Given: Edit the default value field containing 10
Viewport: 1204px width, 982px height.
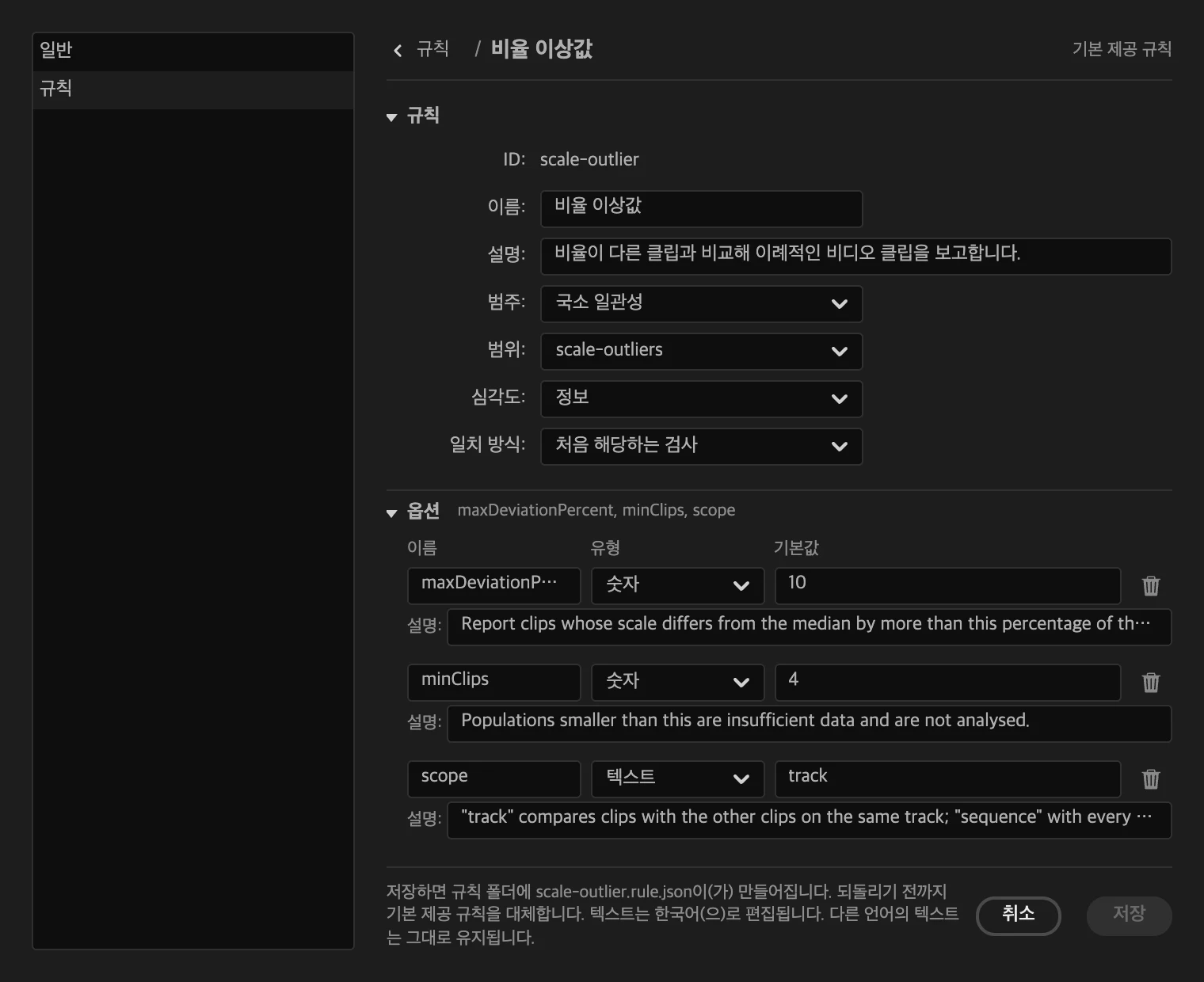Looking at the screenshot, I should (948, 586).
